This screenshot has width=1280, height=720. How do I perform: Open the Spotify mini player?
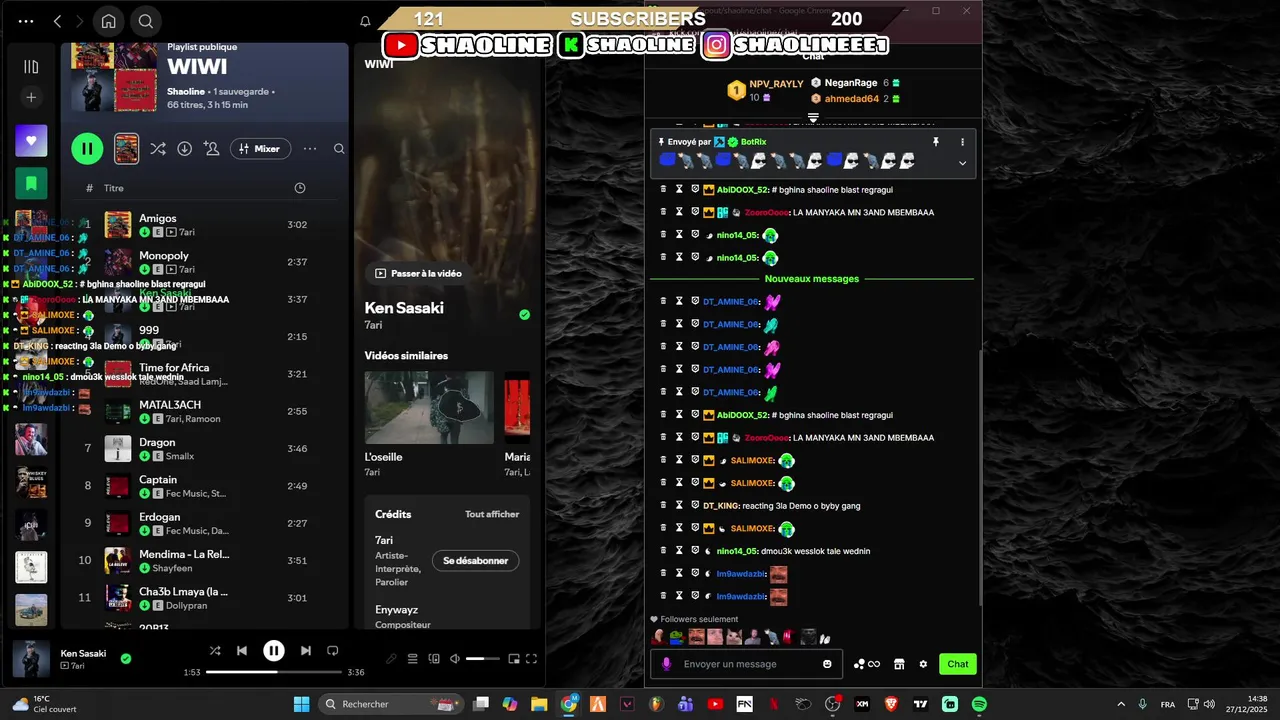[x=514, y=659]
